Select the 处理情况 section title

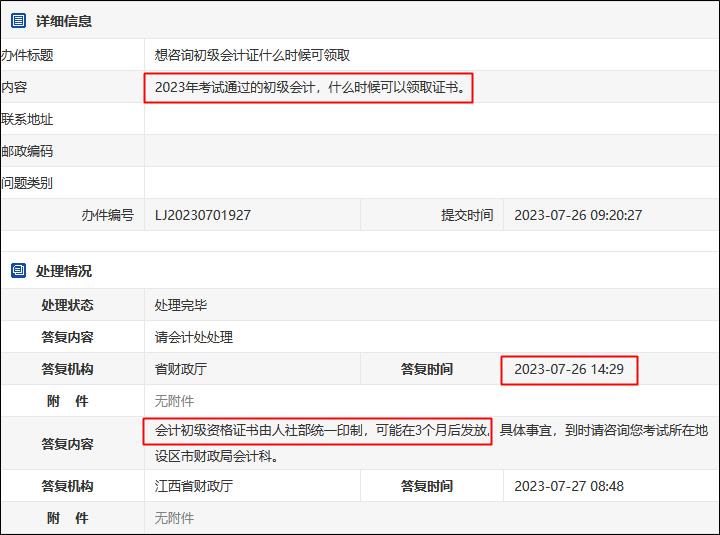click(64, 271)
